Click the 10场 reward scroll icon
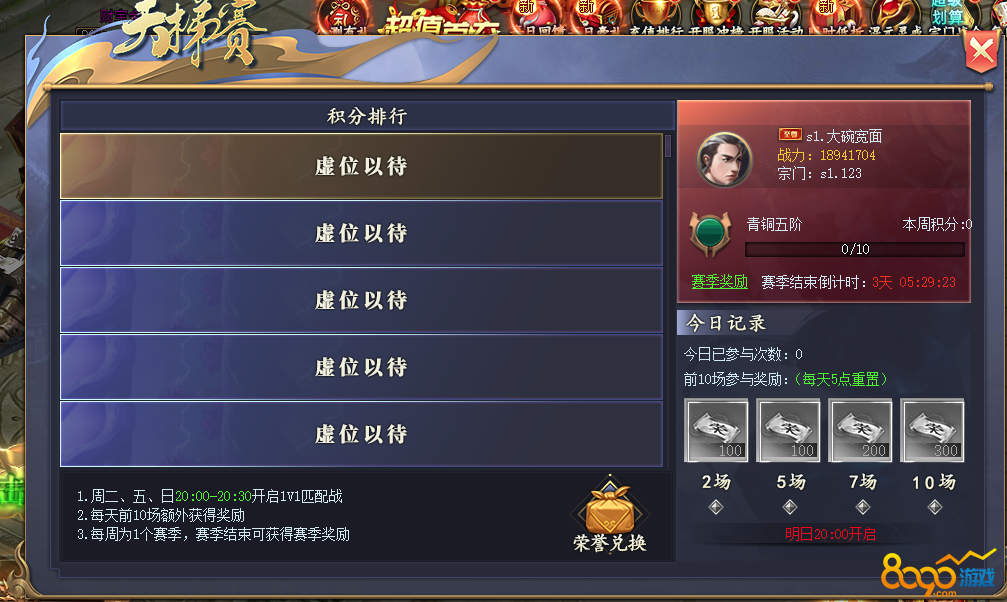1007x602 pixels. 932,430
